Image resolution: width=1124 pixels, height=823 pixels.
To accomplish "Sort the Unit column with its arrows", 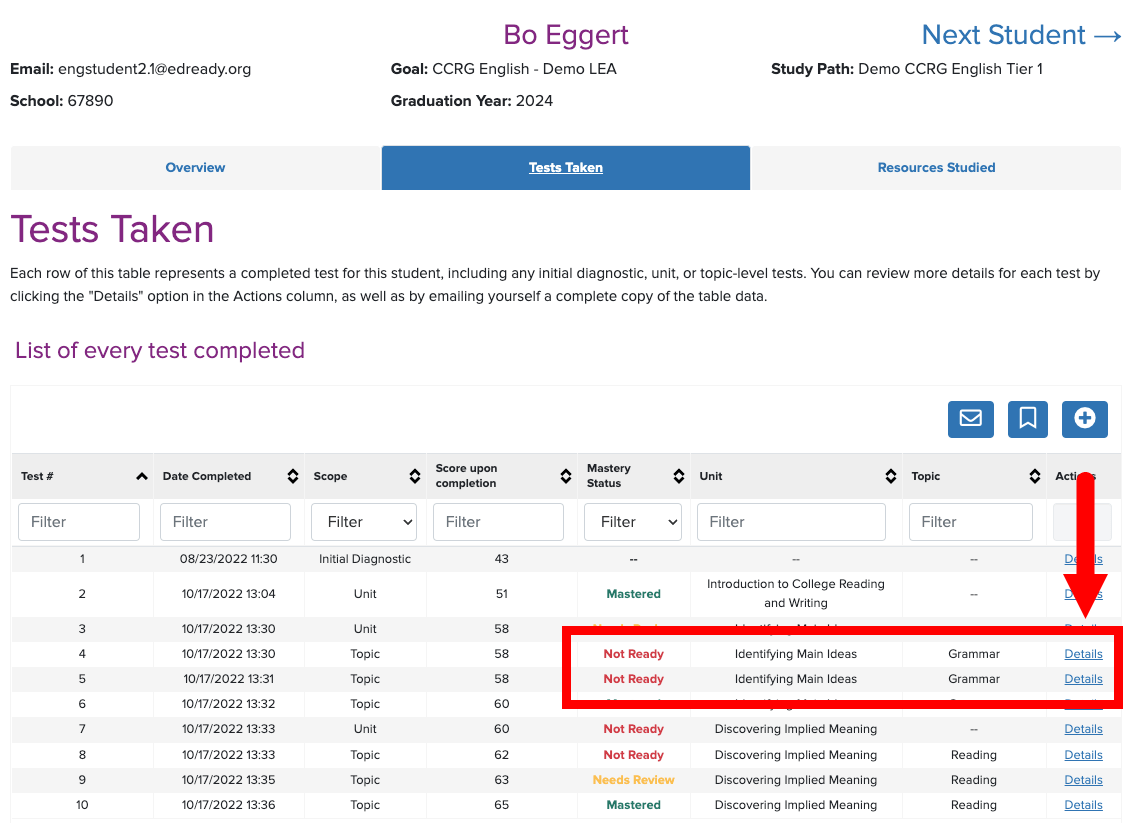I will click(891, 476).
